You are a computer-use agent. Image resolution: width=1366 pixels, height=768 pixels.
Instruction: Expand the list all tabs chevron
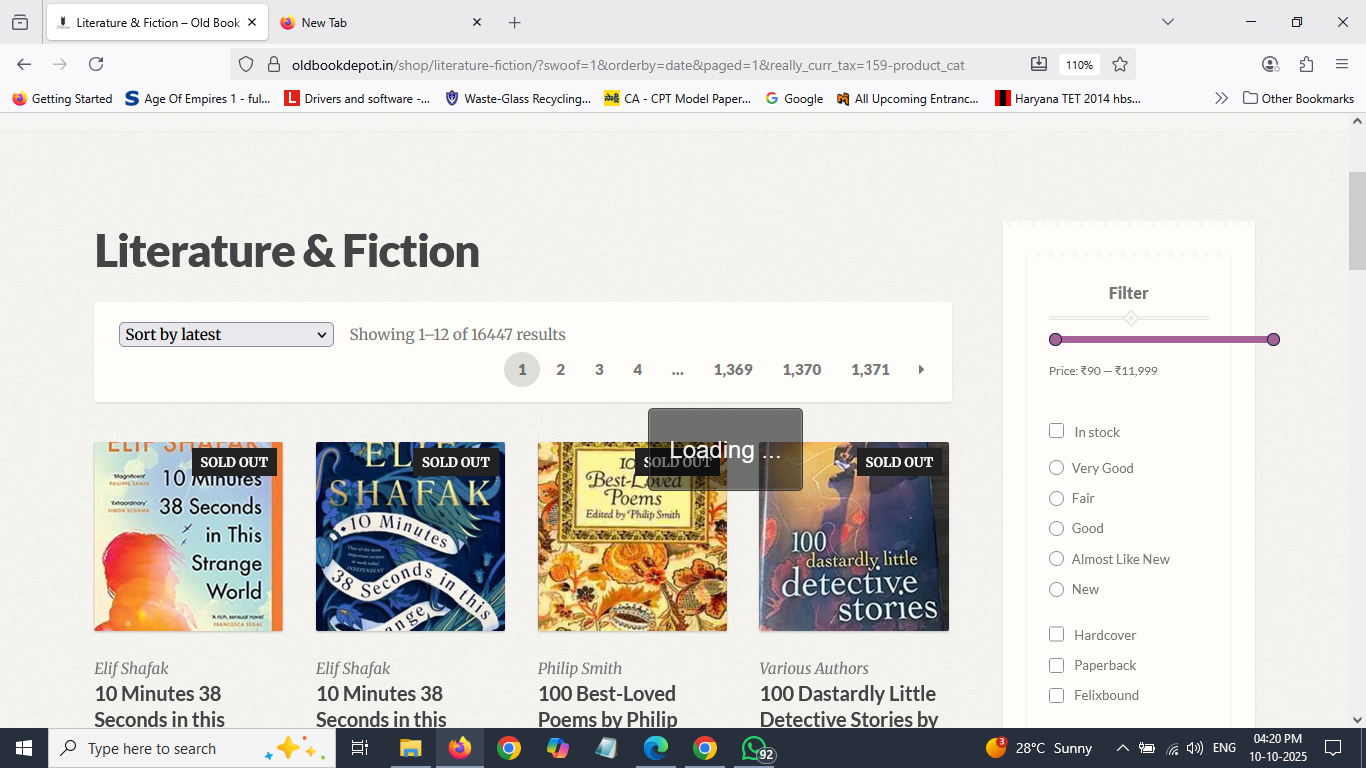pos(1167,22)
